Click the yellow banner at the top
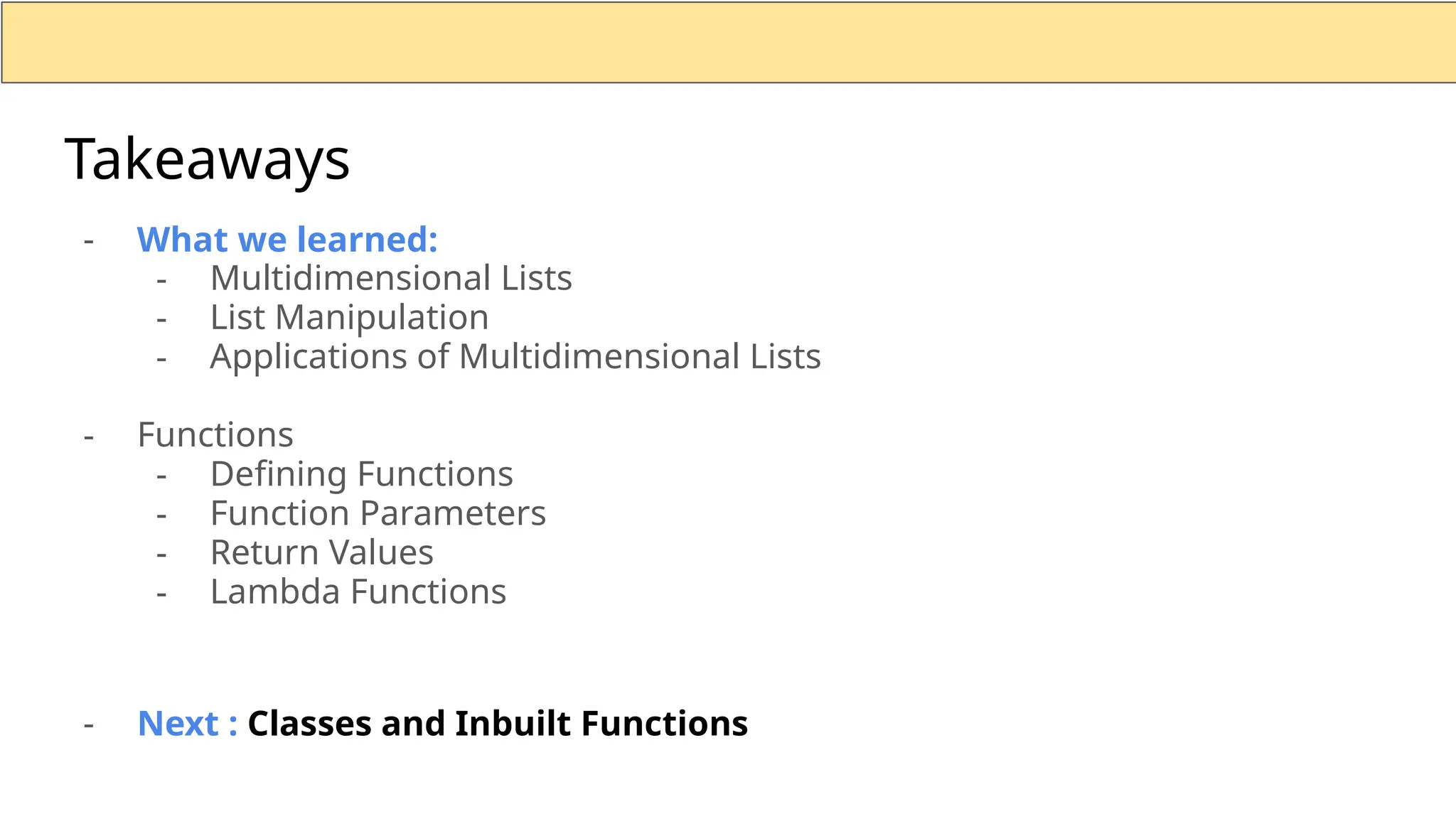Viewport: 1456px width, 819px height. 728,42
